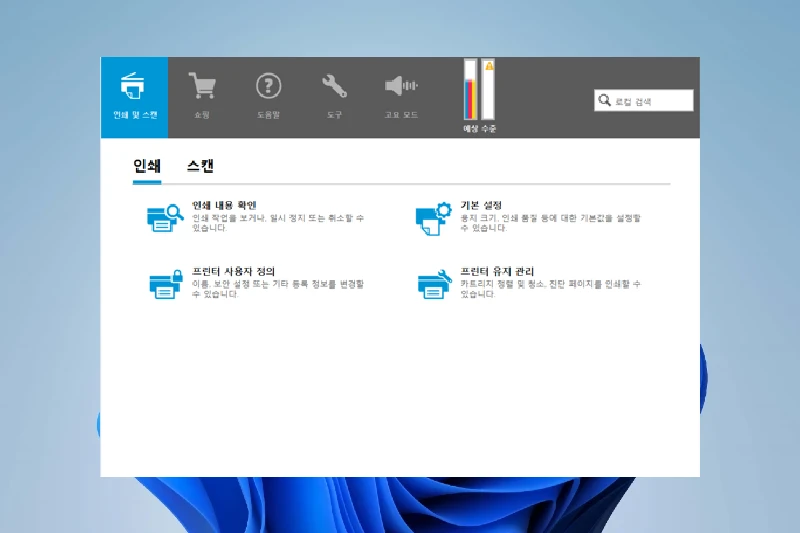Click description text under 프린터 유지 관리
The height and width of the screenshot is (533, 800).
click(550, 289)
